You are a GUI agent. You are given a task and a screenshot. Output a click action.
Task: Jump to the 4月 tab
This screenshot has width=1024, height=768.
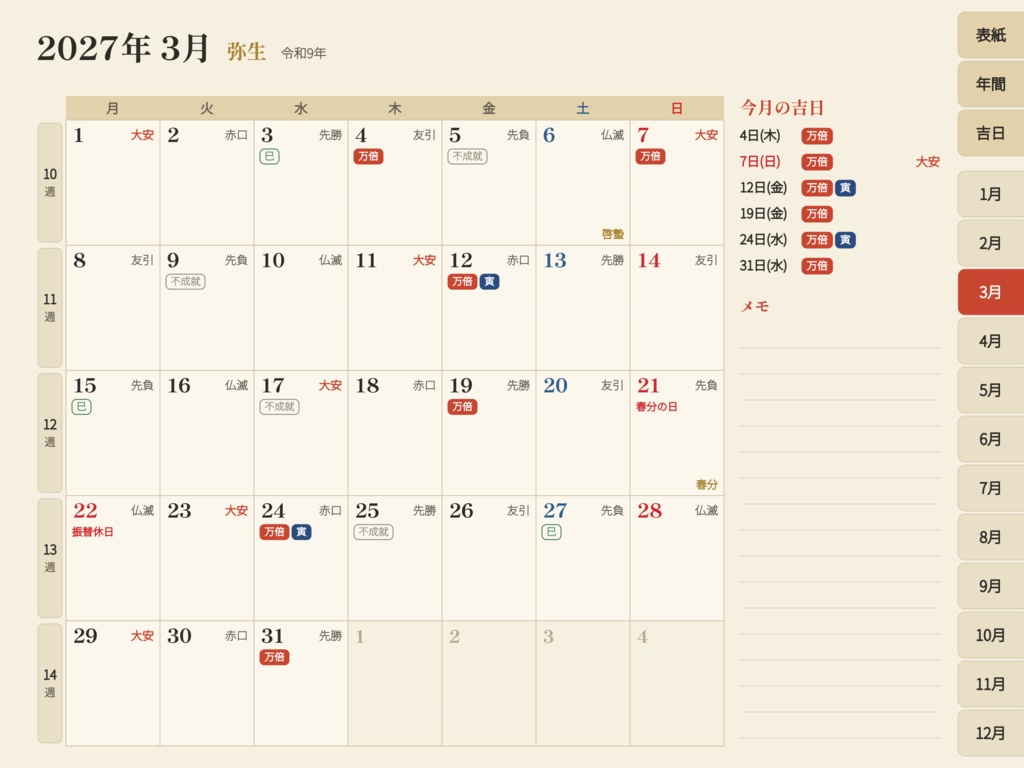tap(990, 341)
